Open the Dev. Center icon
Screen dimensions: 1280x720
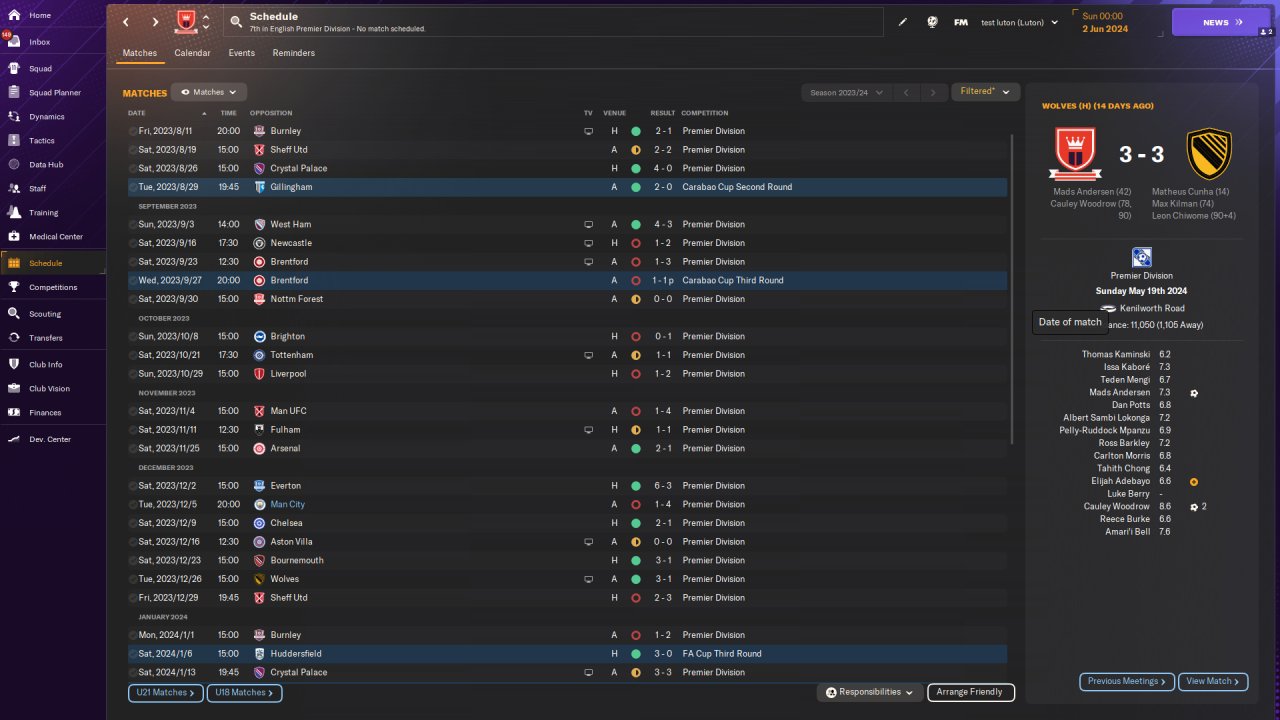tap(13, 439)
